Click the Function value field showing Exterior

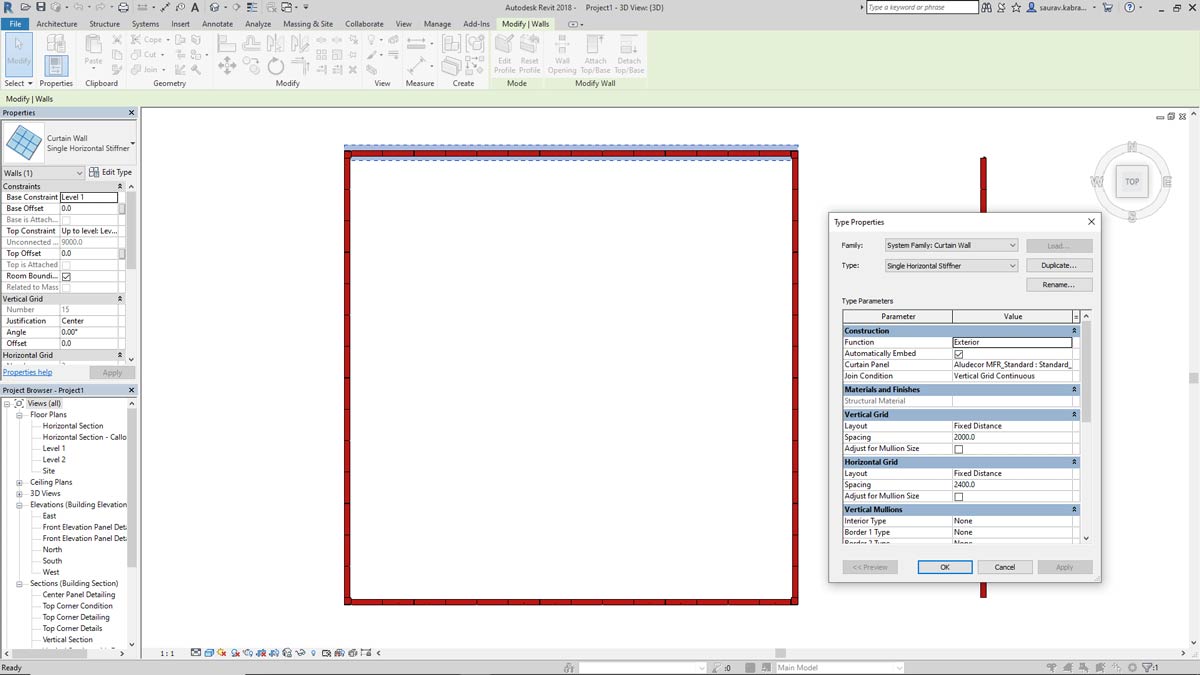click(1011, 342)
